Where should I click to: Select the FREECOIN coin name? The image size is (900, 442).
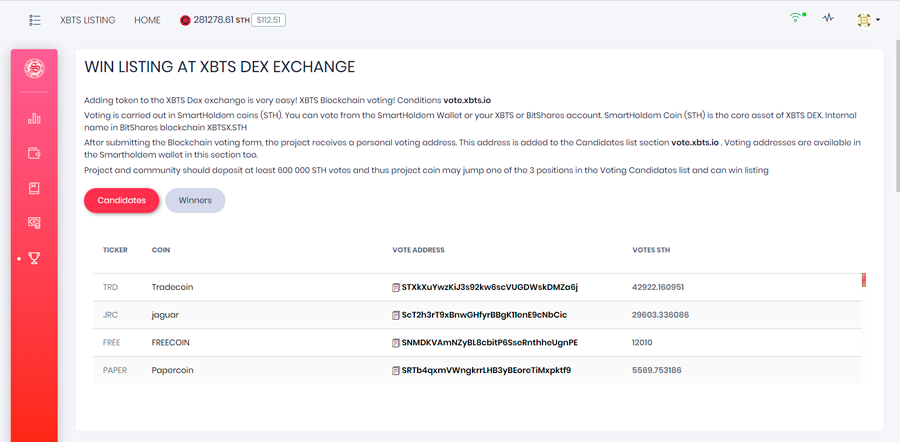[x=170, y=343]
